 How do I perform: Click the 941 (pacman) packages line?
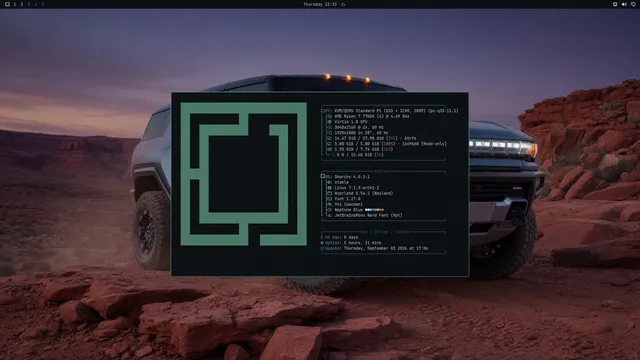click(x=348, y=204)
